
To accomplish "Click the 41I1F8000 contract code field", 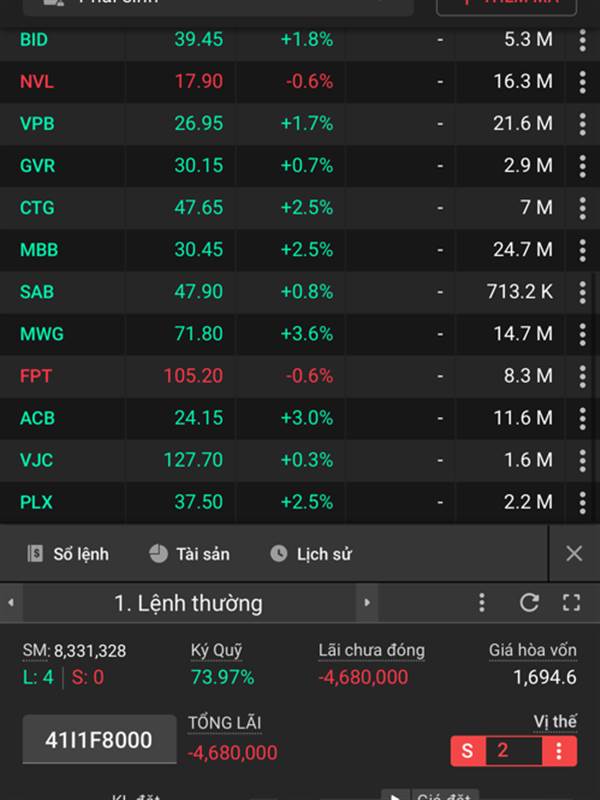I will [99, 740].
